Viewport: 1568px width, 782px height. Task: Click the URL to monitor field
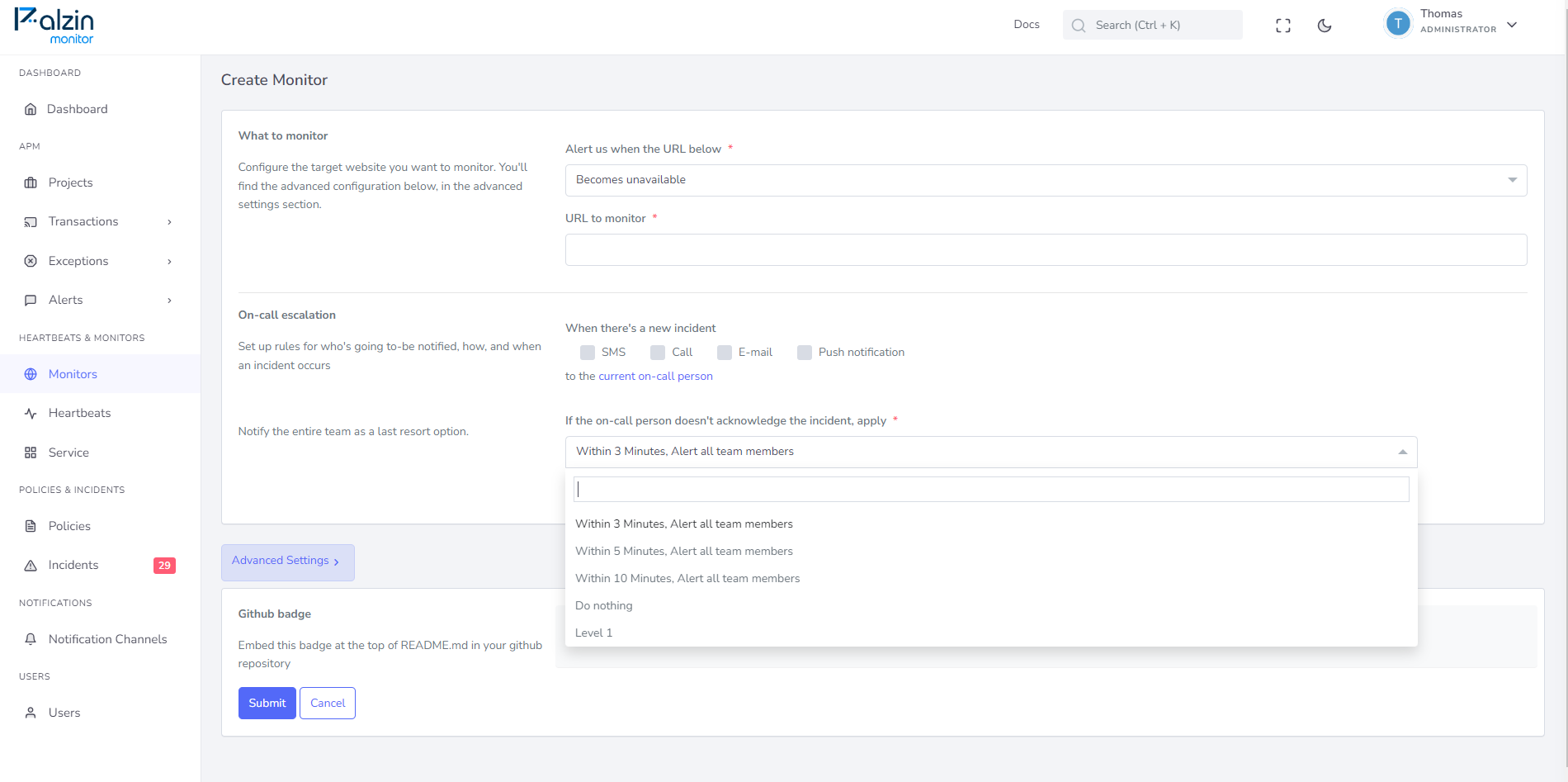[x=1046, y=249]
